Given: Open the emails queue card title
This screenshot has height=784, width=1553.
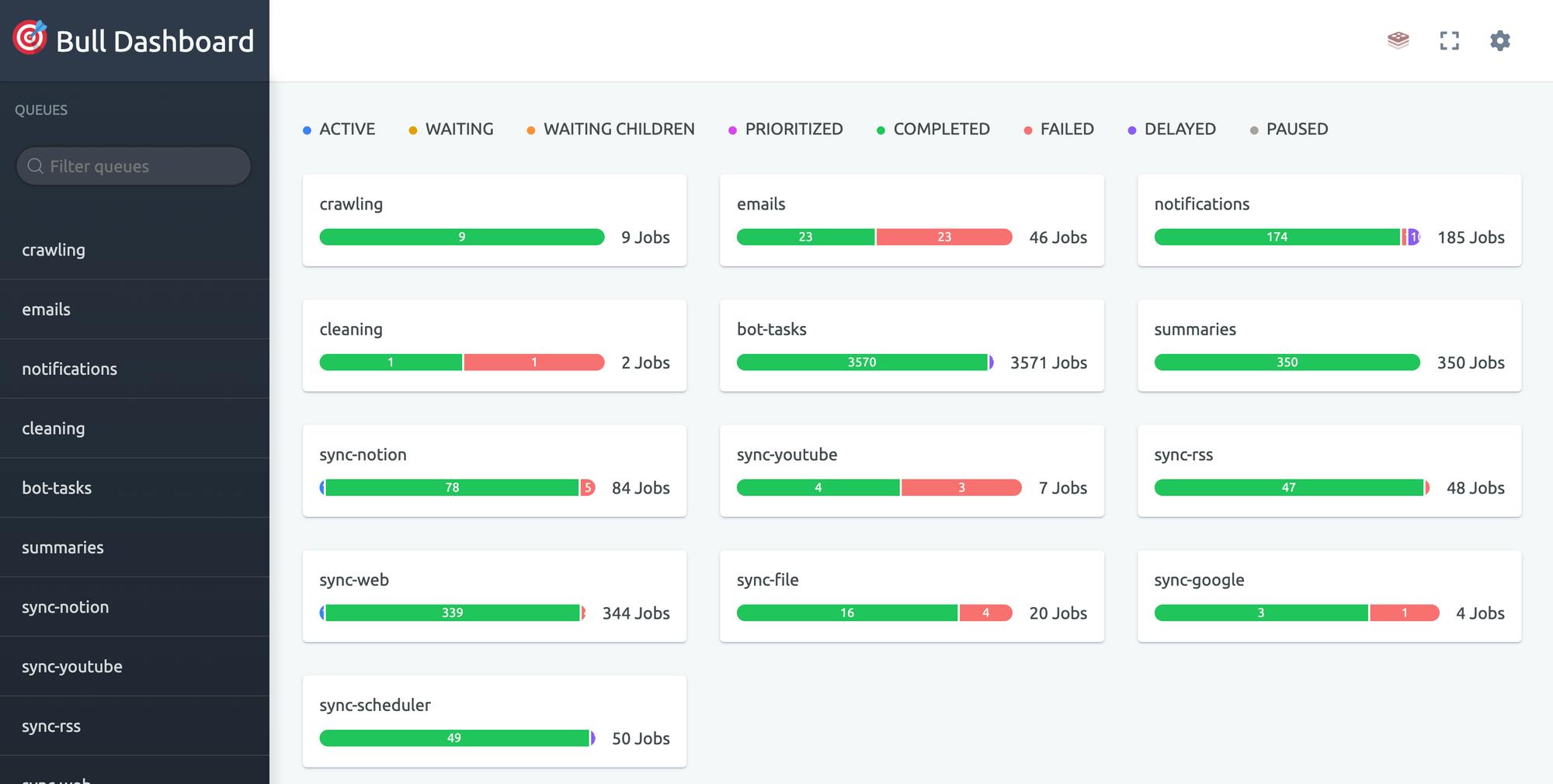Looking at the screenshot, I should [x=761, y=204].
